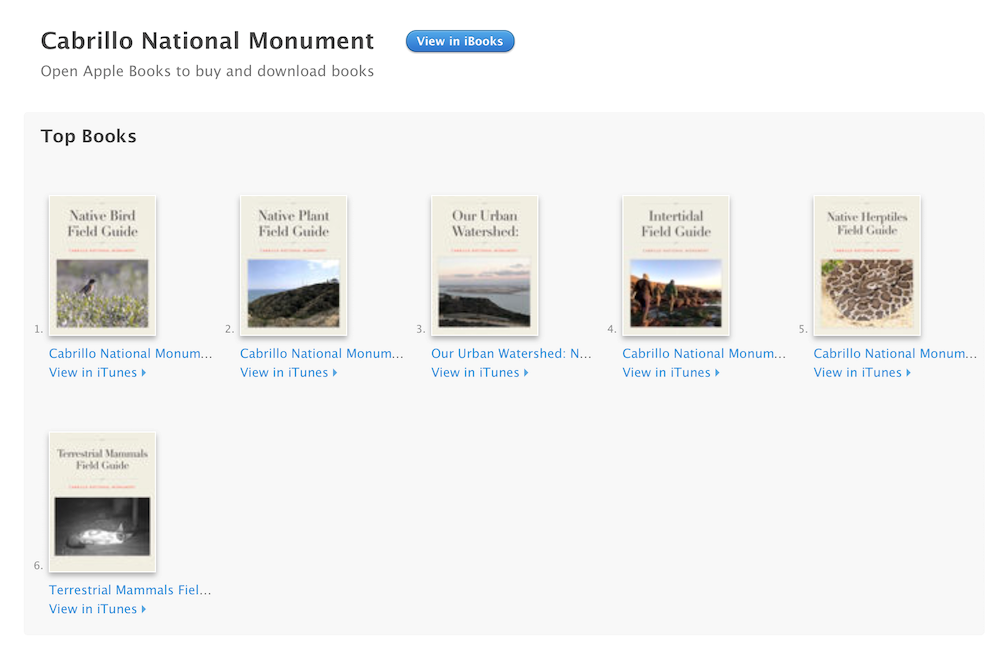Viewport: 1000px width, 658px height.
Task: View Native Herptiles Field Guide in iTunes
Action: click(x=861, y=372)
